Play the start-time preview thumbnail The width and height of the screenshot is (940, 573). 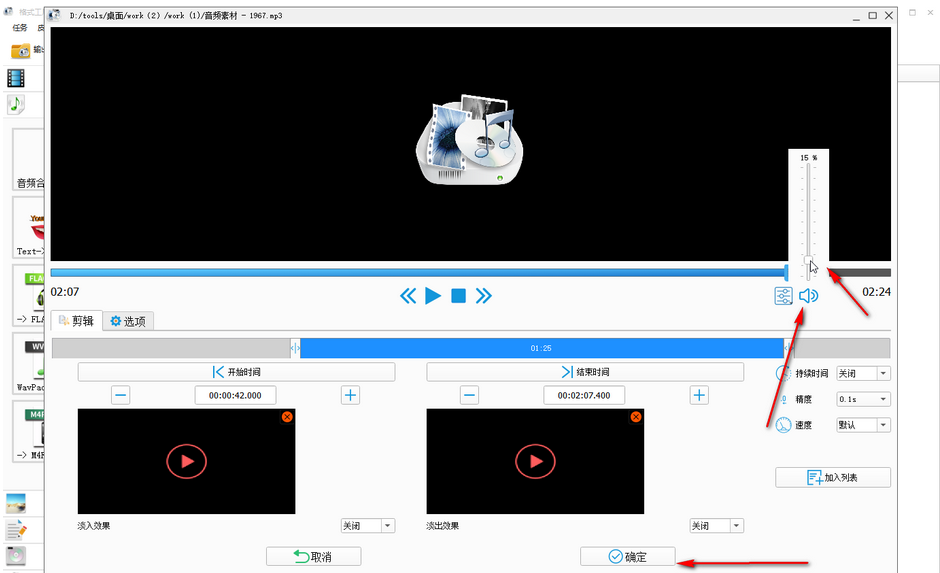(x=186, y=462)
